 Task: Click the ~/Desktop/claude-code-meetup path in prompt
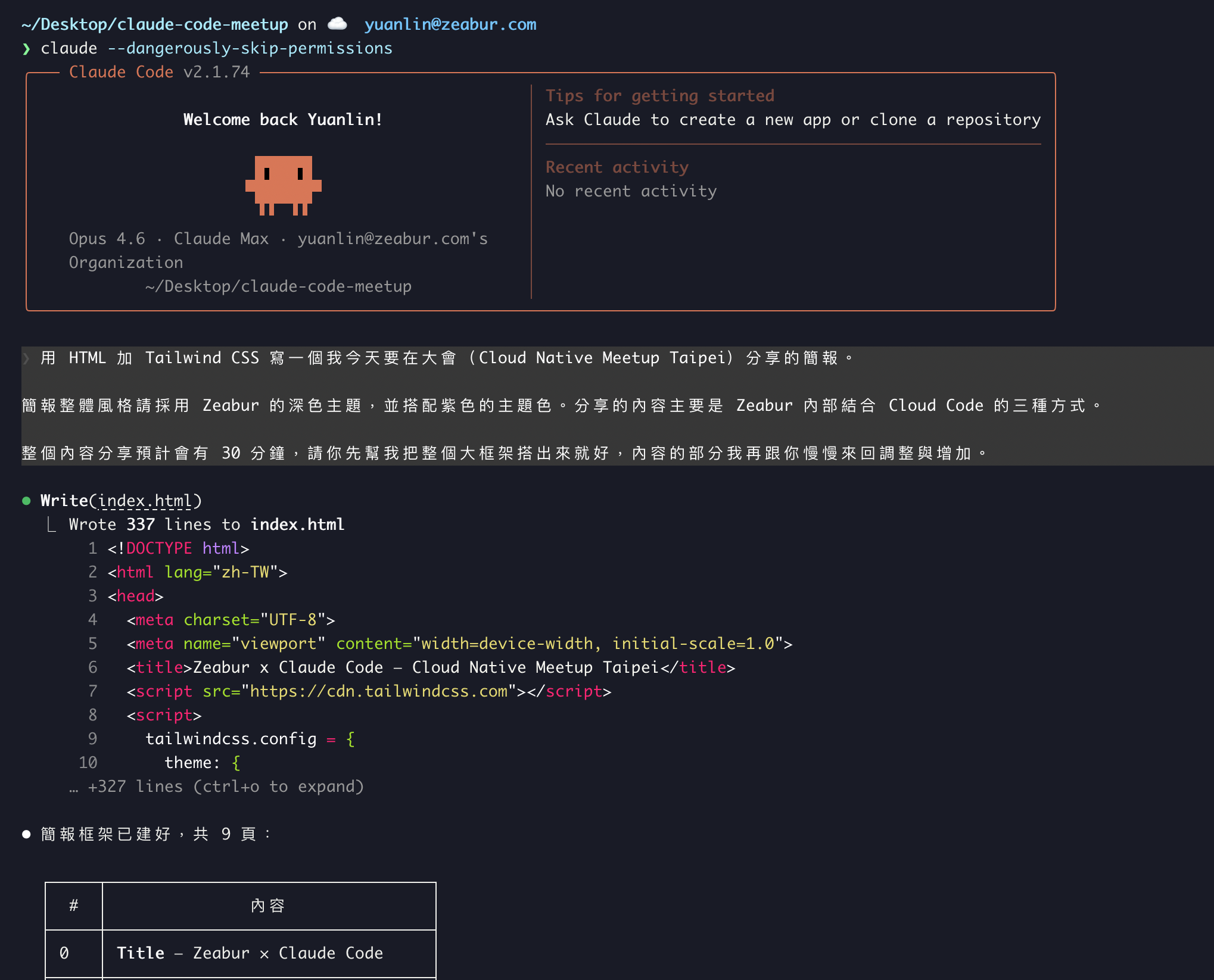[155, 24]
